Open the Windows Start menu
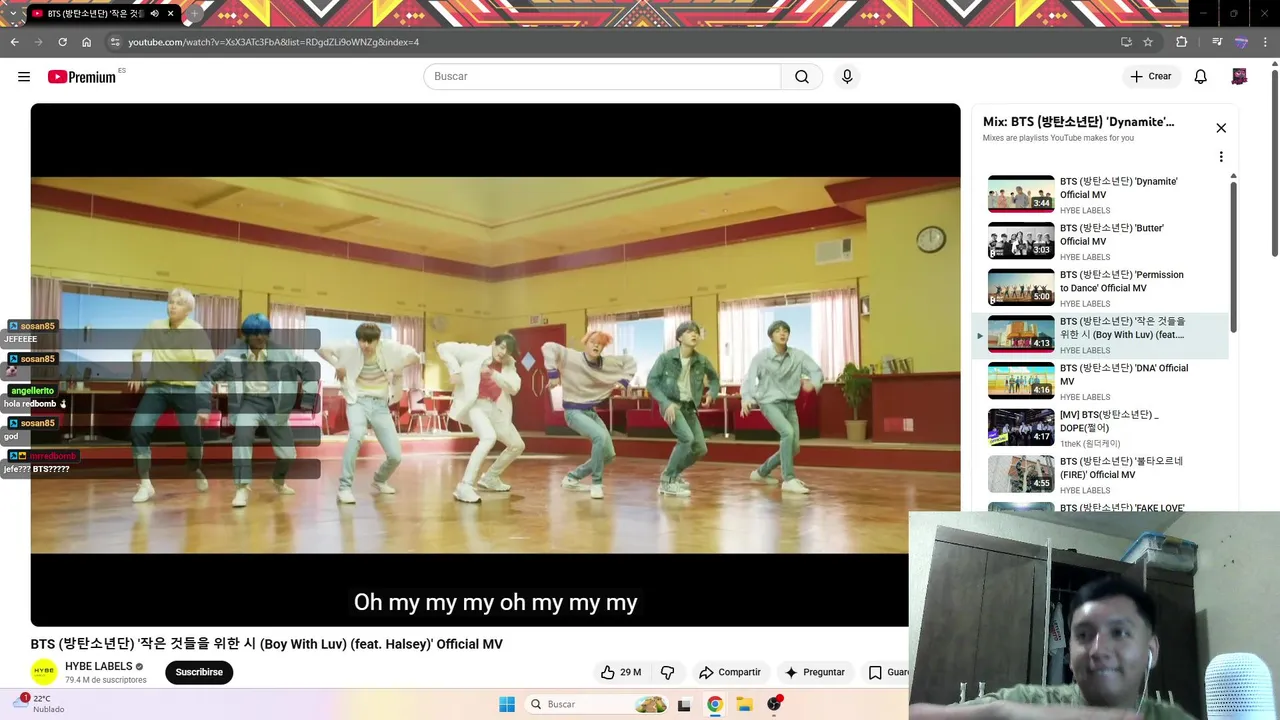The height and width of the screenshot is (720, 1280). point(507,704)
